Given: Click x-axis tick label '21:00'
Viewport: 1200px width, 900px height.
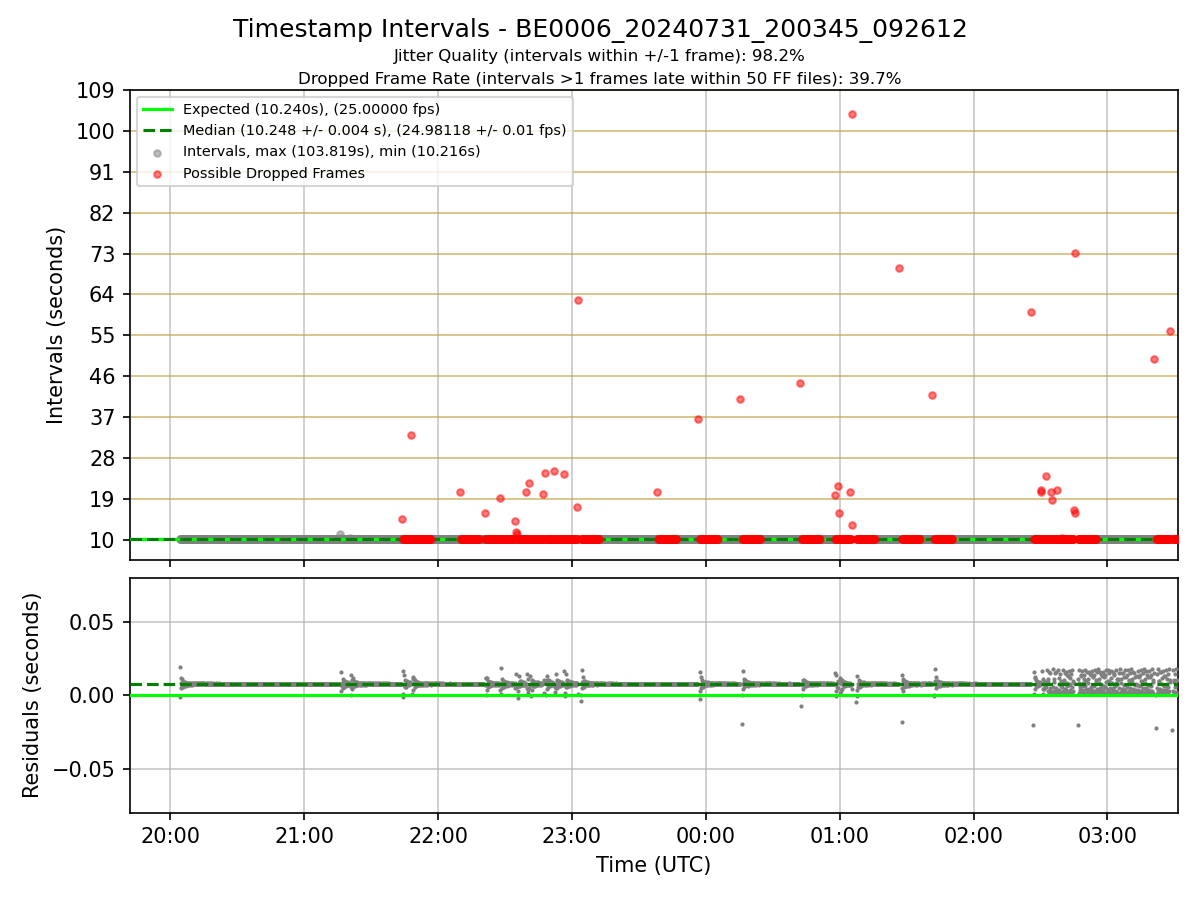Looking at the screenshot, I should [304, 835].
